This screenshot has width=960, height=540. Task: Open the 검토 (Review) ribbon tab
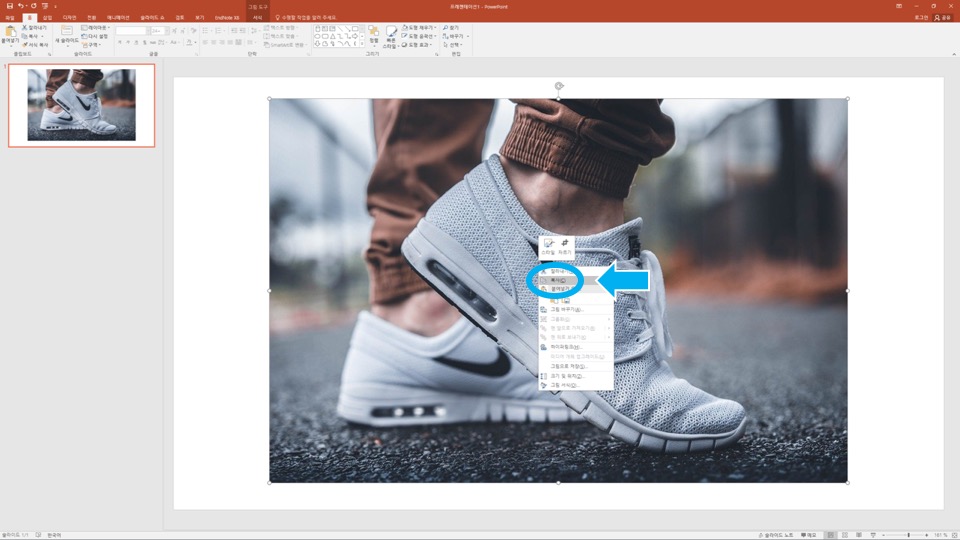[x=180, y=18]
